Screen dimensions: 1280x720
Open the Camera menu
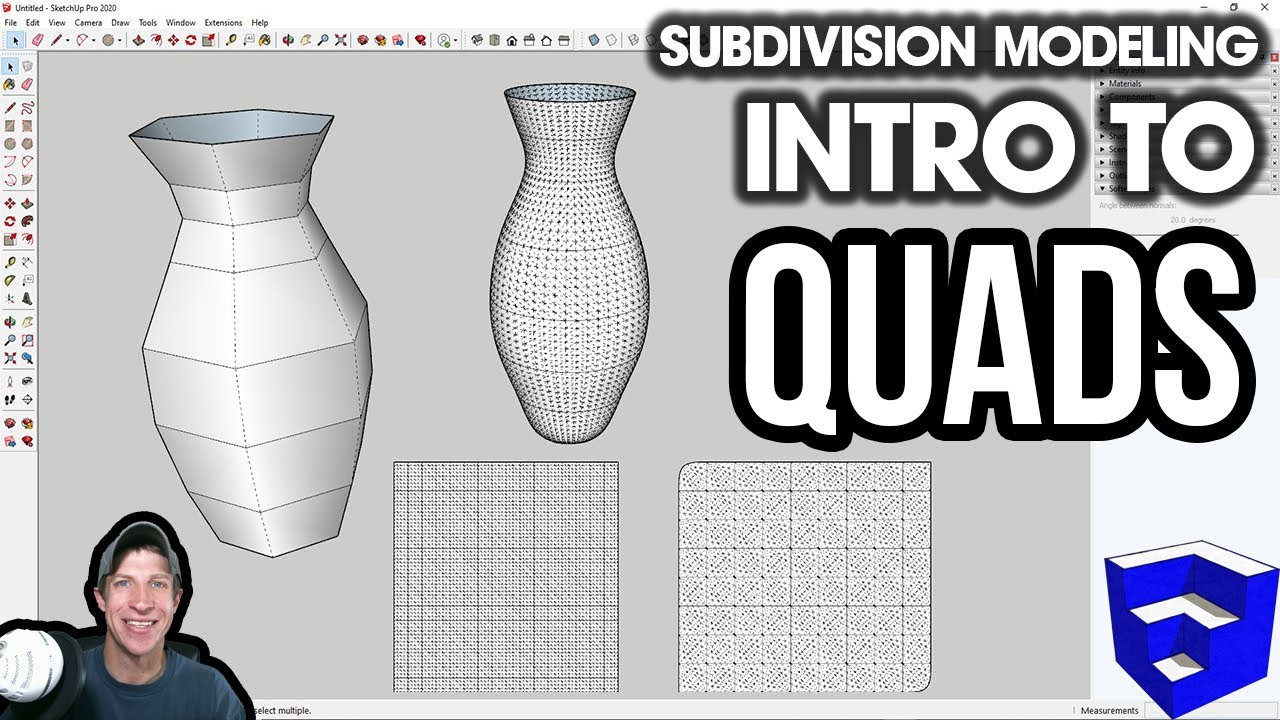[88, 22]
